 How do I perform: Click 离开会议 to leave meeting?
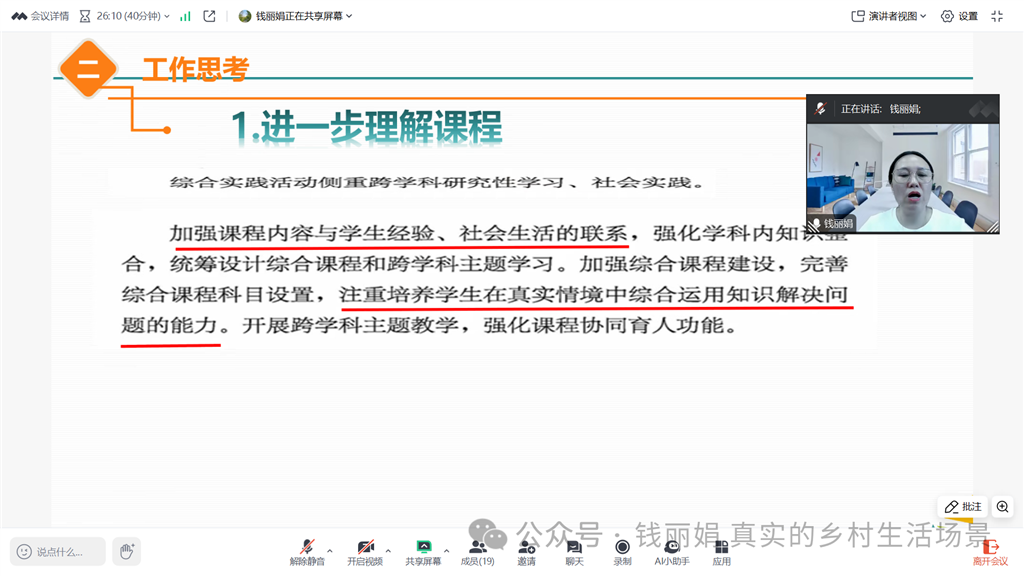pyautogui.click(x=990, y=552)
